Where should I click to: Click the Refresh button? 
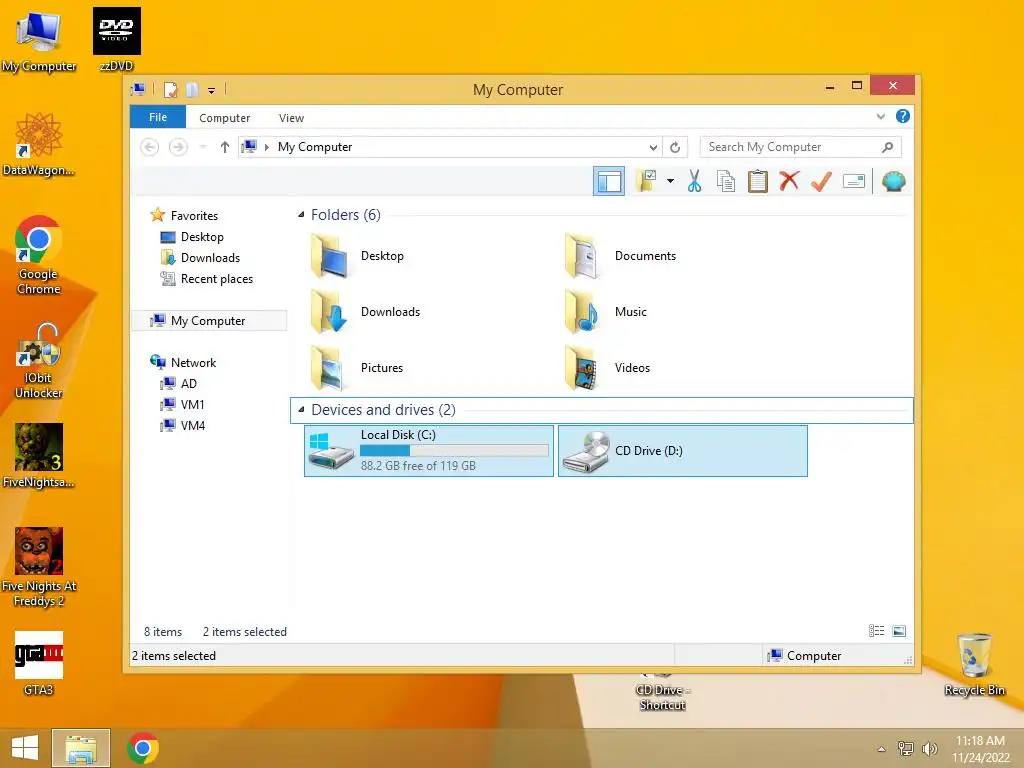675,148
